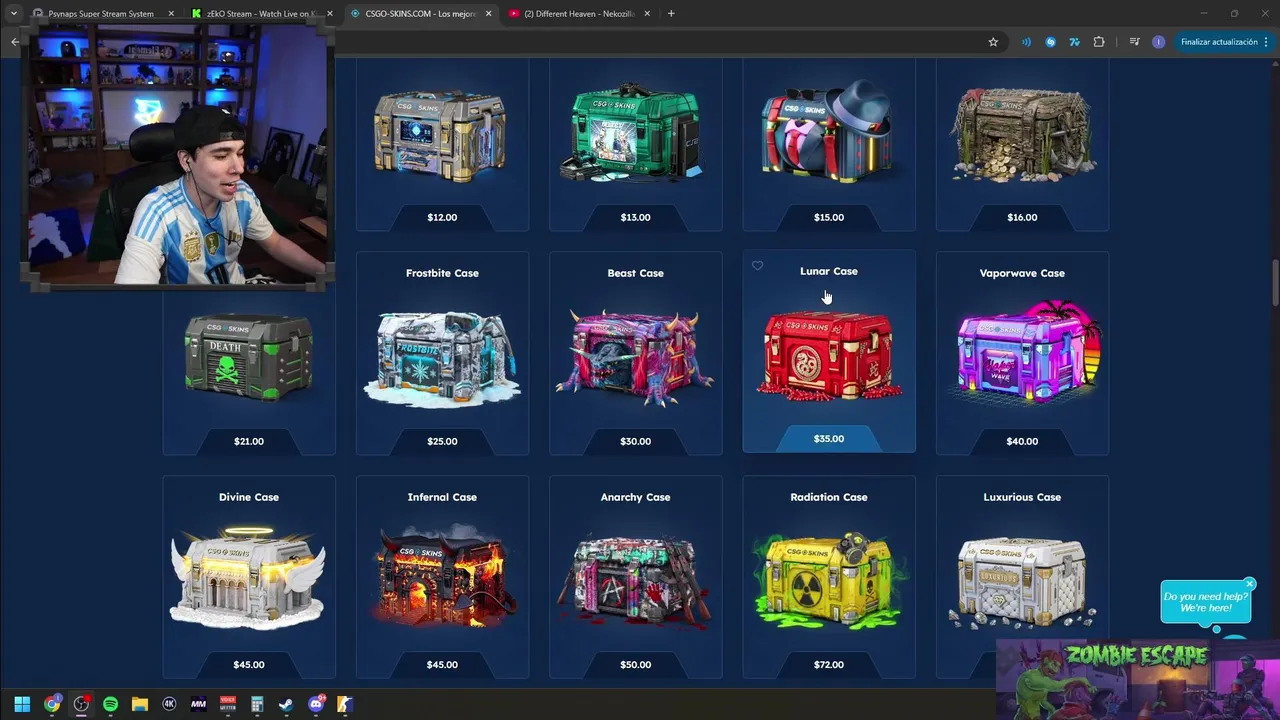Click the $21.00 price label
1280x720 pixels.
[249, 441]
